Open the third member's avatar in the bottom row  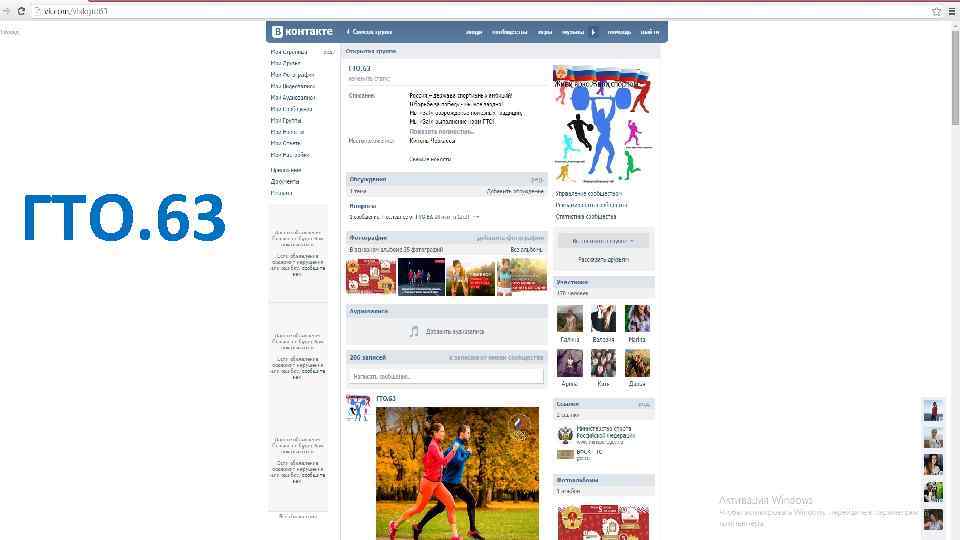(637, 363)
